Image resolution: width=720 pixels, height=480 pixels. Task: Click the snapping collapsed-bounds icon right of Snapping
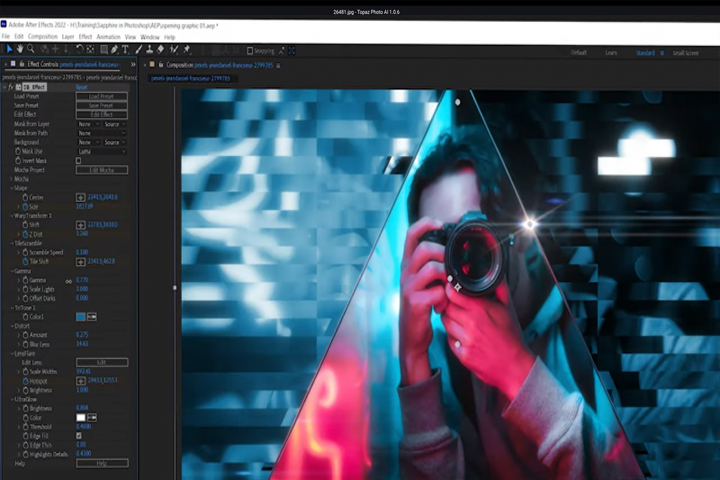(281, 51)
